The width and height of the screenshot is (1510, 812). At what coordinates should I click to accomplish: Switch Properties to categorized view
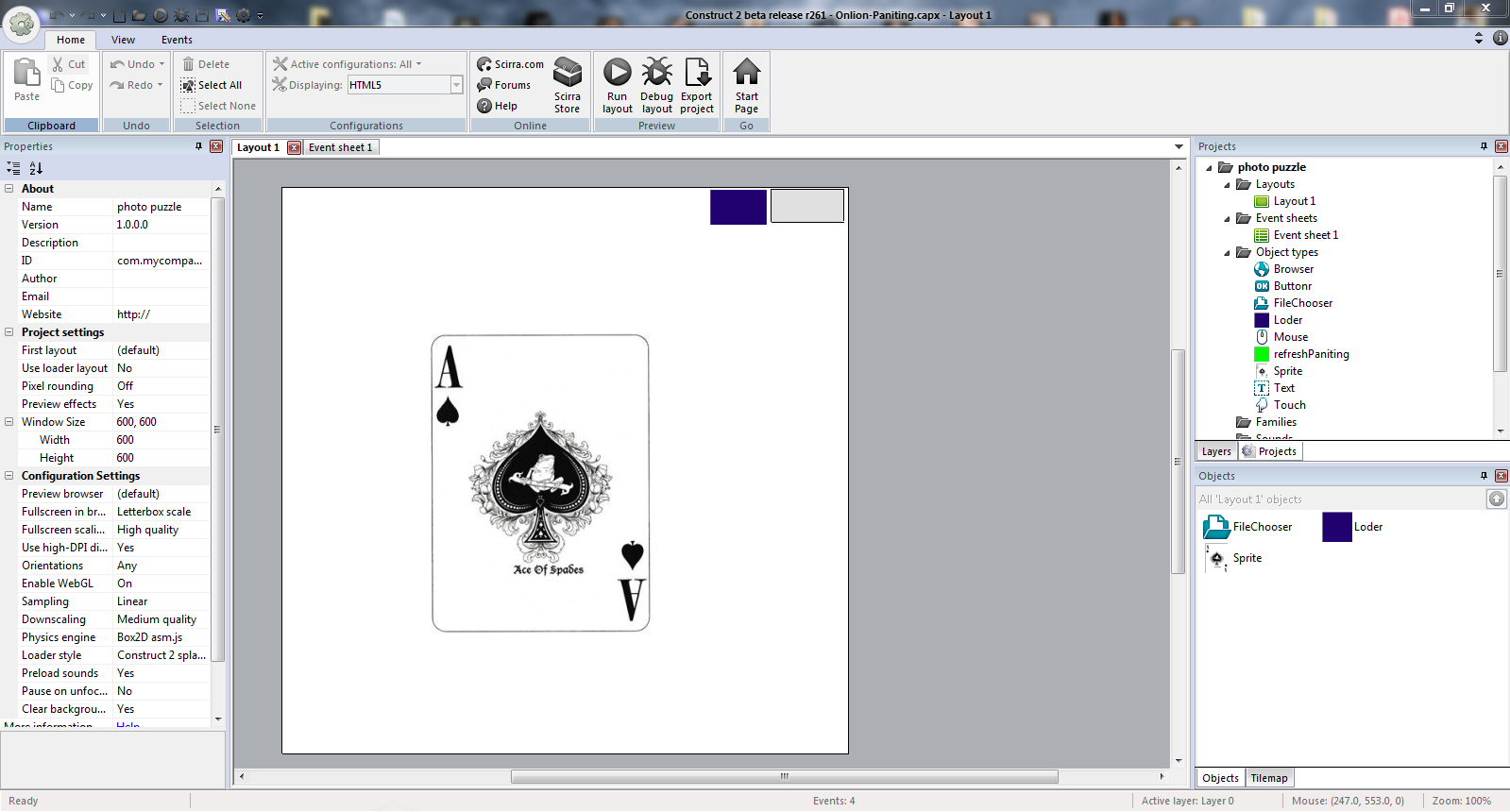pos(13,168)
